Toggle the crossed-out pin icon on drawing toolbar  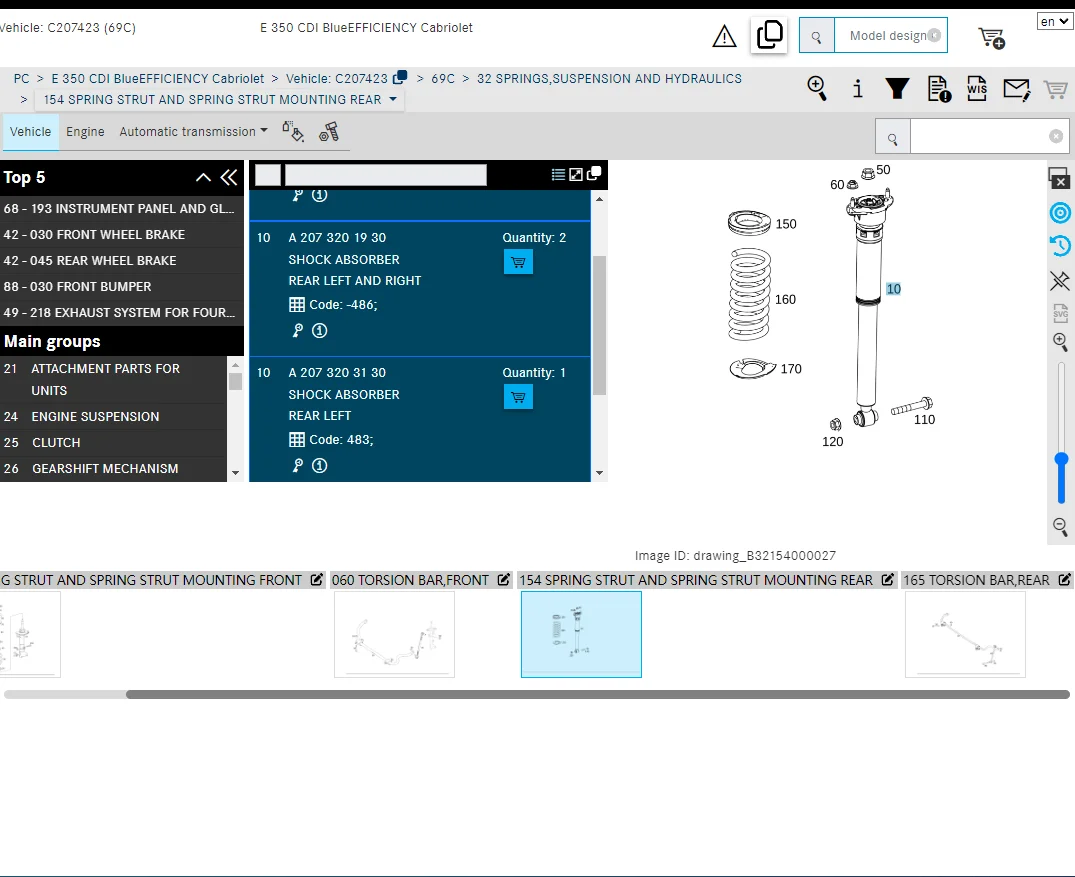coord(1060,280)
